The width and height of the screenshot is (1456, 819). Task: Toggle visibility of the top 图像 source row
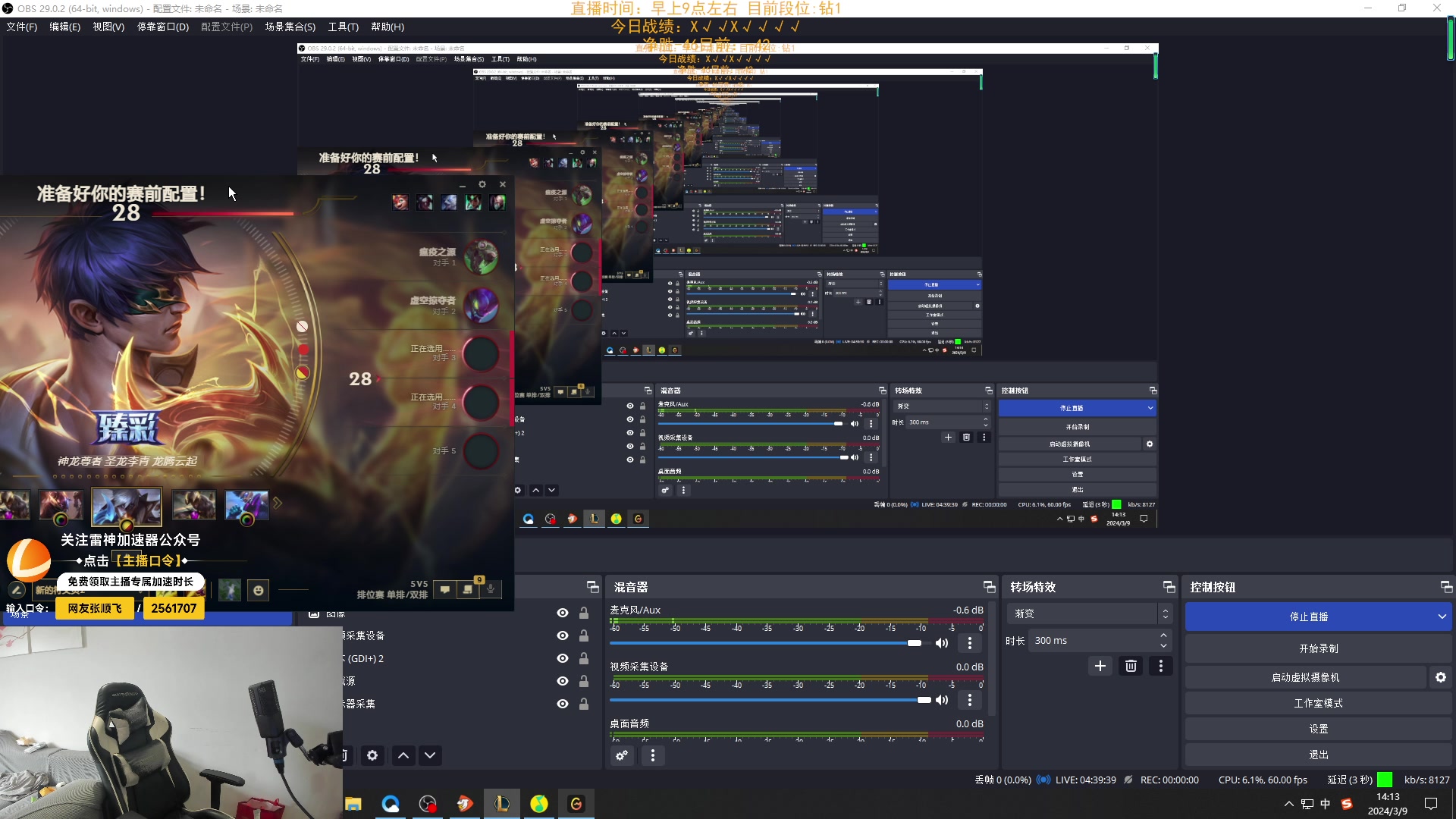(562, 613)
